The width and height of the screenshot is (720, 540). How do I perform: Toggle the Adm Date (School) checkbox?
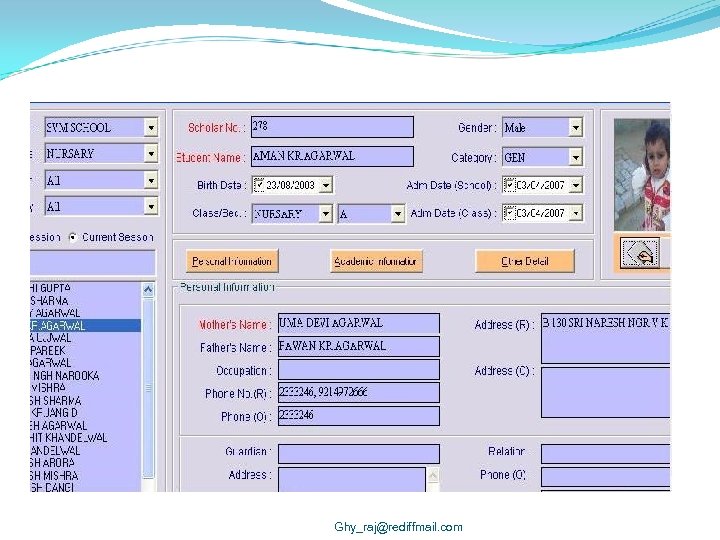(509, 185)
